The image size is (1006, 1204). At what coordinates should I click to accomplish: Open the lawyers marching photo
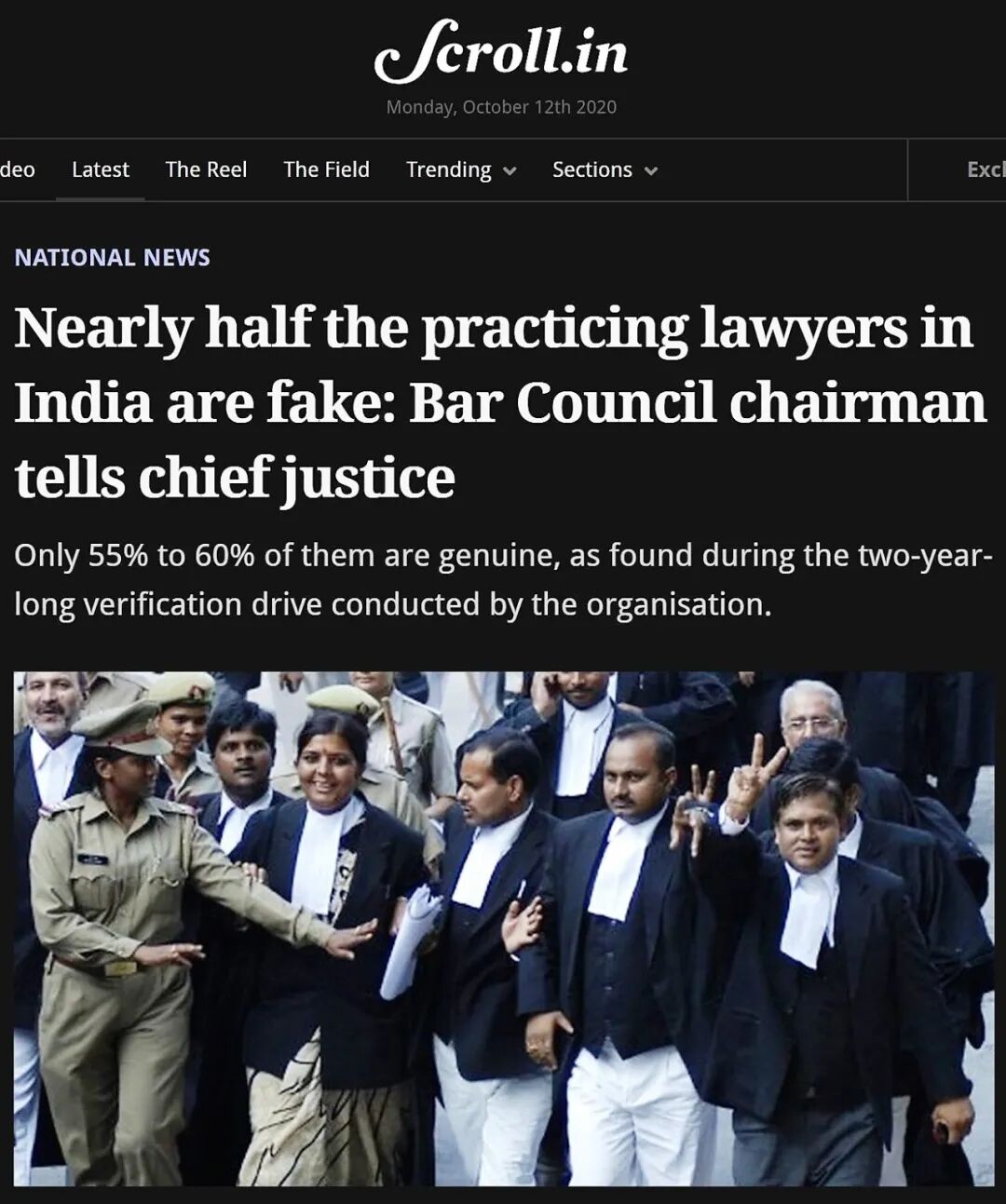pyautogui.click(x=504, y=928)
